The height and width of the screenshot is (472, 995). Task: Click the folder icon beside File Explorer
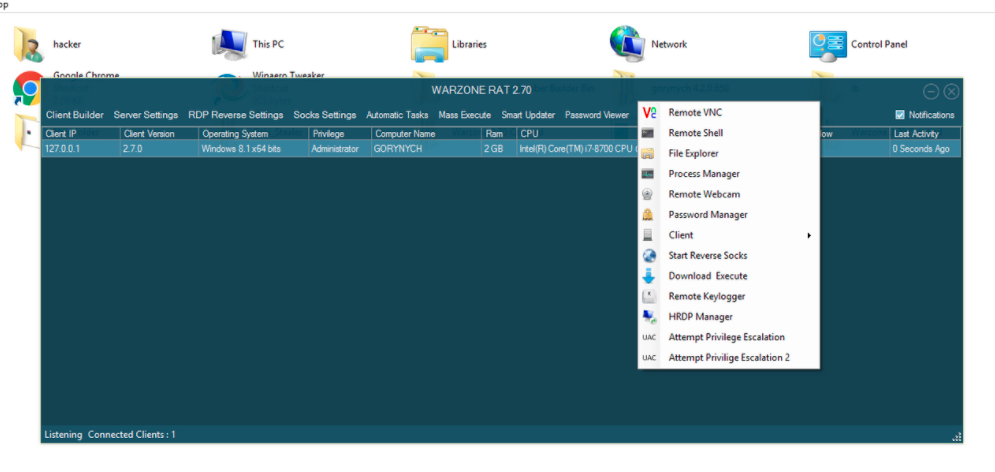pos(648,154)
